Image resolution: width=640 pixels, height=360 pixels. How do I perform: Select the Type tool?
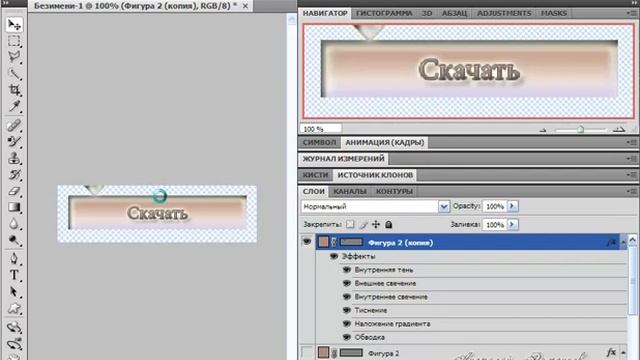[14, 275]
